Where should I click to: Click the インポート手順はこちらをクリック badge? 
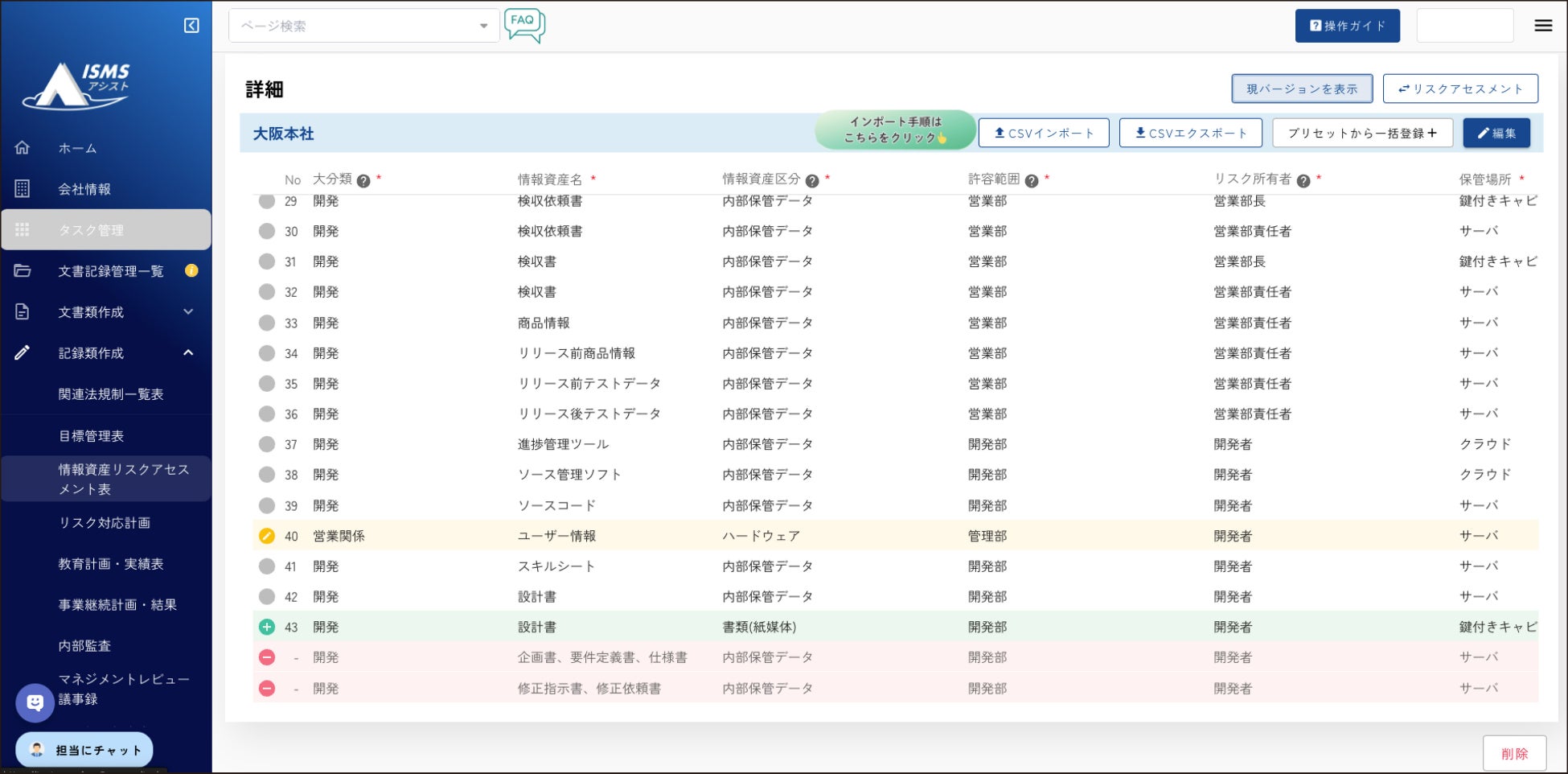pos(895,130)
